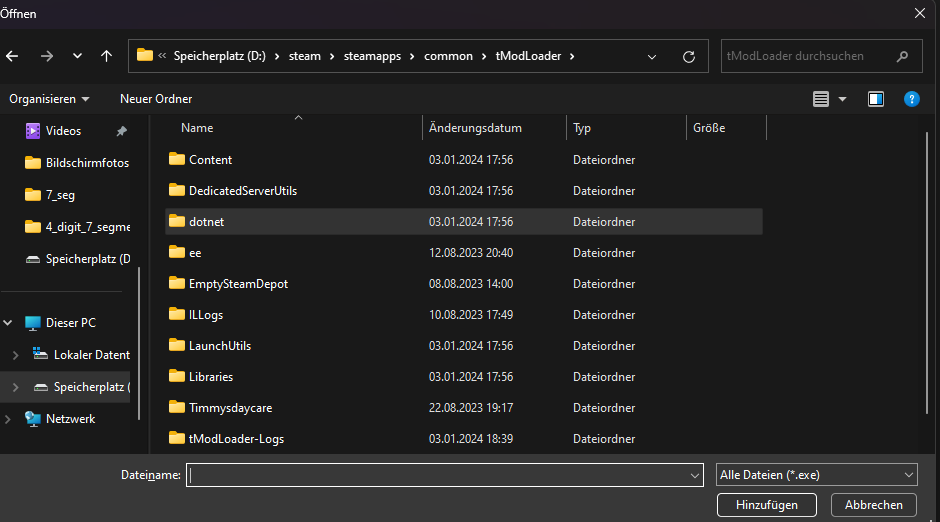Screen dimensions: 940x522
Task: Select the LaunchUtils folder icon
Action: pyautogui.click(x=176, y=345)
